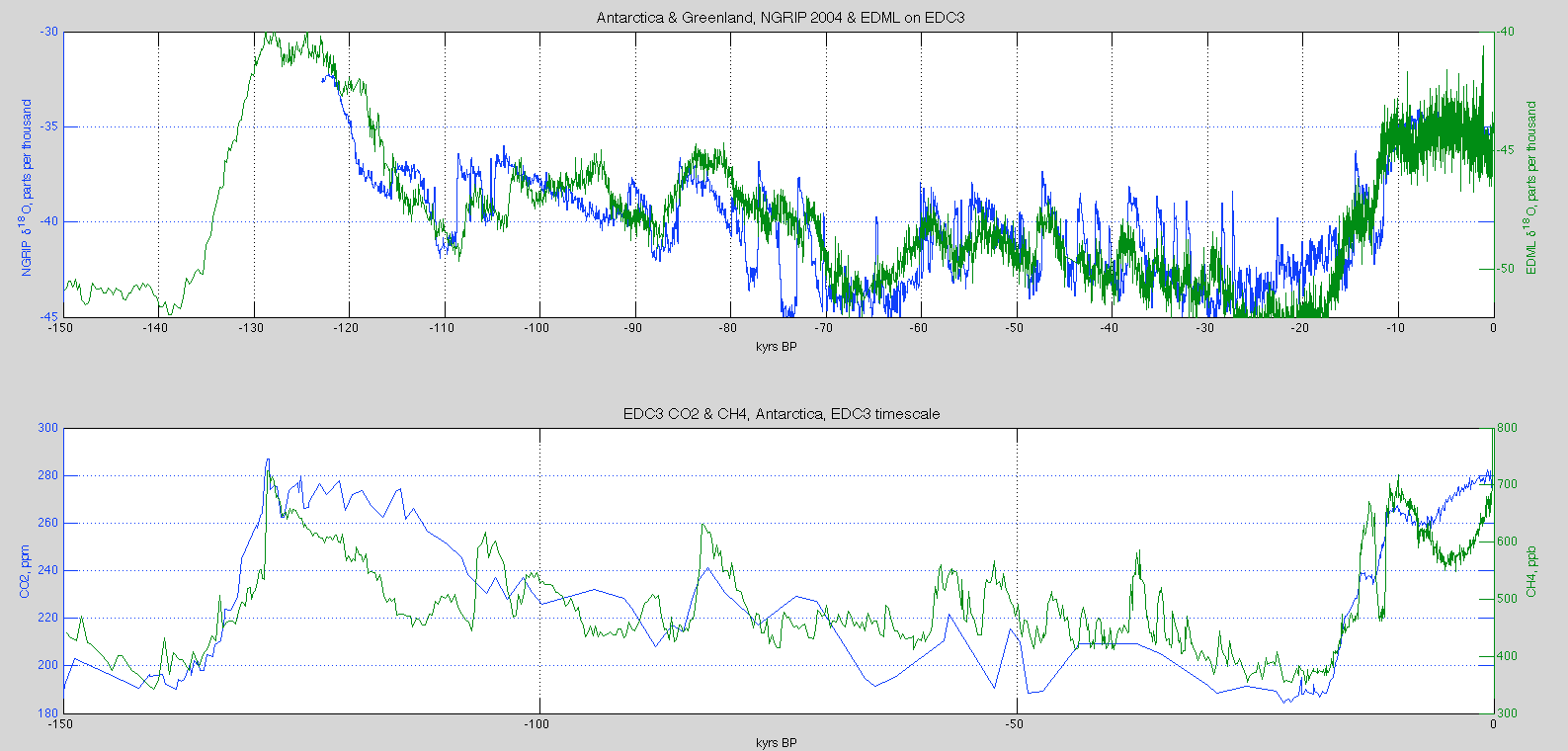Screen dimensions: 1568x751
Task: Select the green EDML δ18O y-axis label
Action: (x=1532, y=188)
